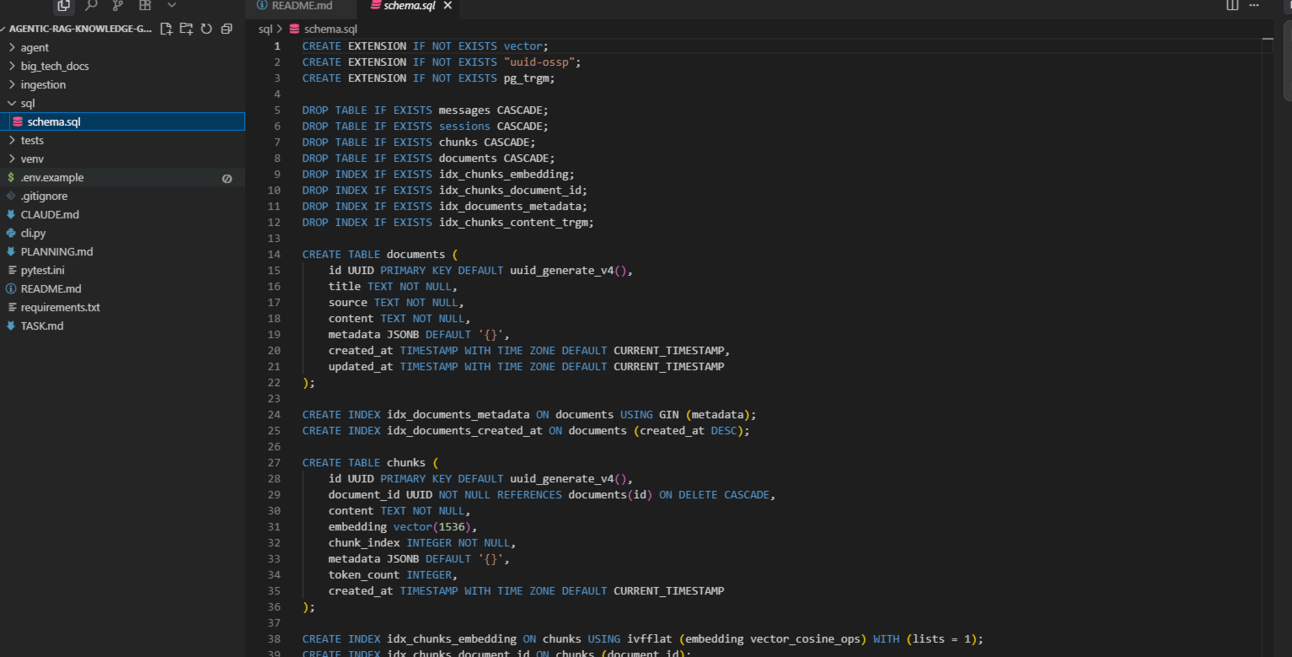
Task: Open the editor More Actions menu
Action: point(1254,6)
